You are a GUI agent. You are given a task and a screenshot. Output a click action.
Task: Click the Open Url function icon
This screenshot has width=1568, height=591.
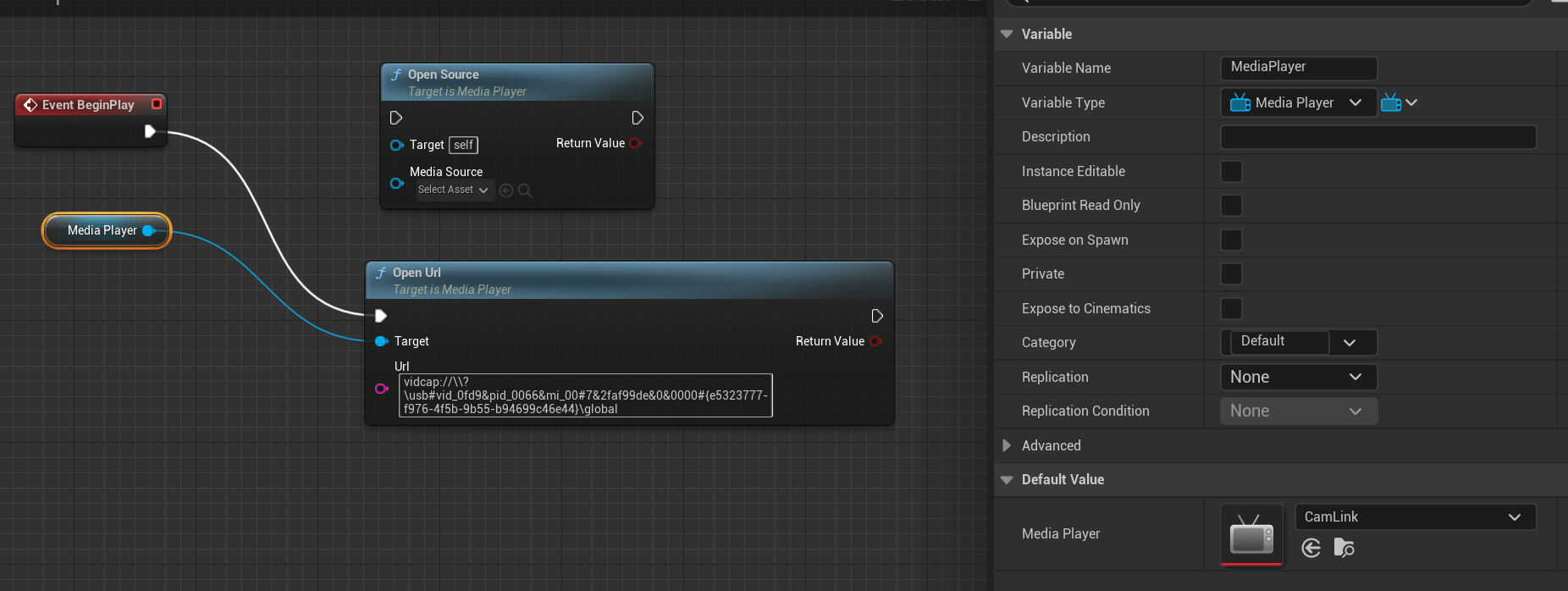(381, 273)
